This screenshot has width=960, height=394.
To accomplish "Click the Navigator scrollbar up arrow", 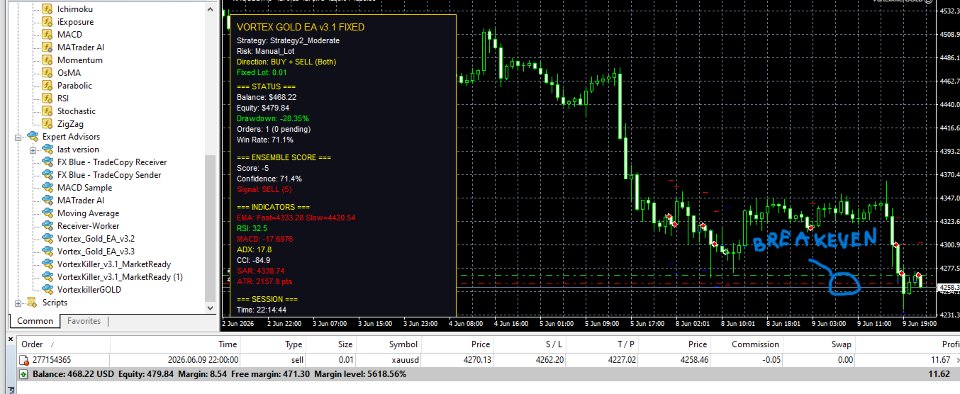I will coord(211,8).
